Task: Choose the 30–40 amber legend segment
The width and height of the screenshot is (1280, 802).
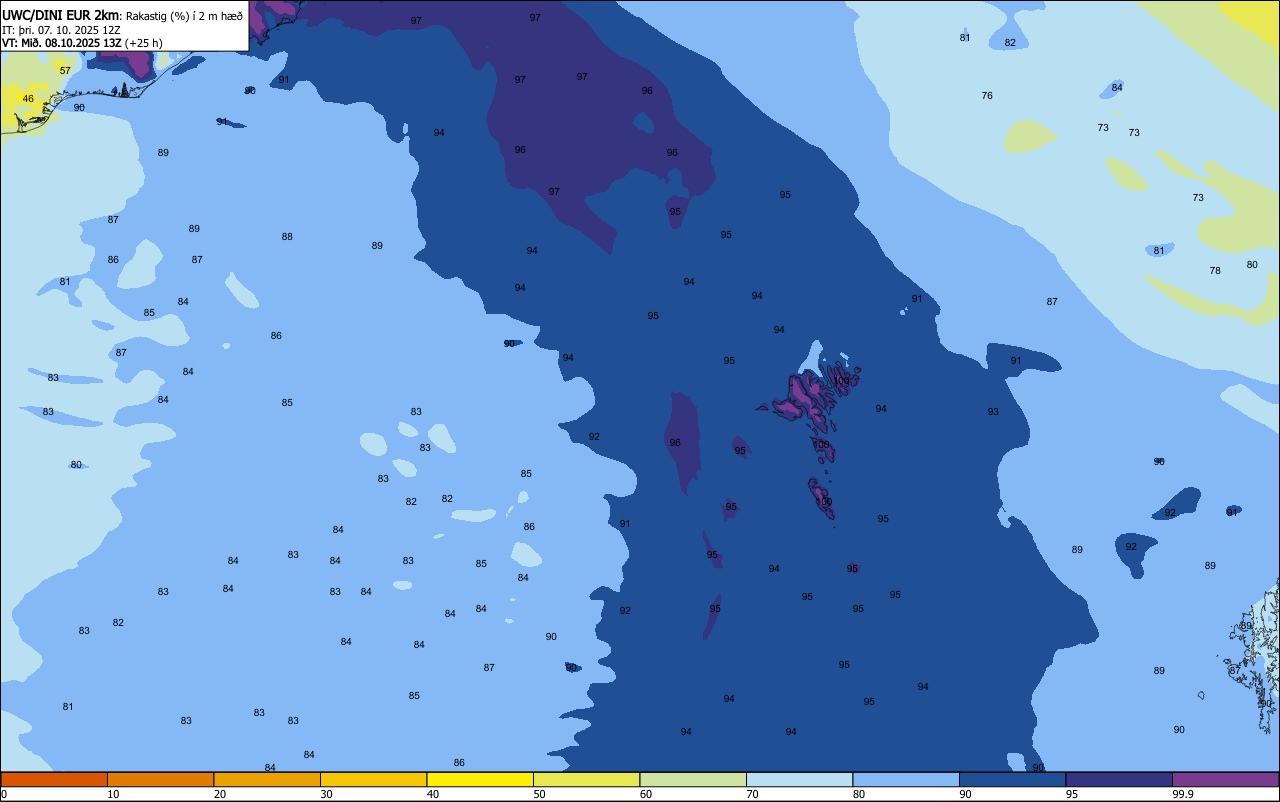Action: tap(373, 779)
